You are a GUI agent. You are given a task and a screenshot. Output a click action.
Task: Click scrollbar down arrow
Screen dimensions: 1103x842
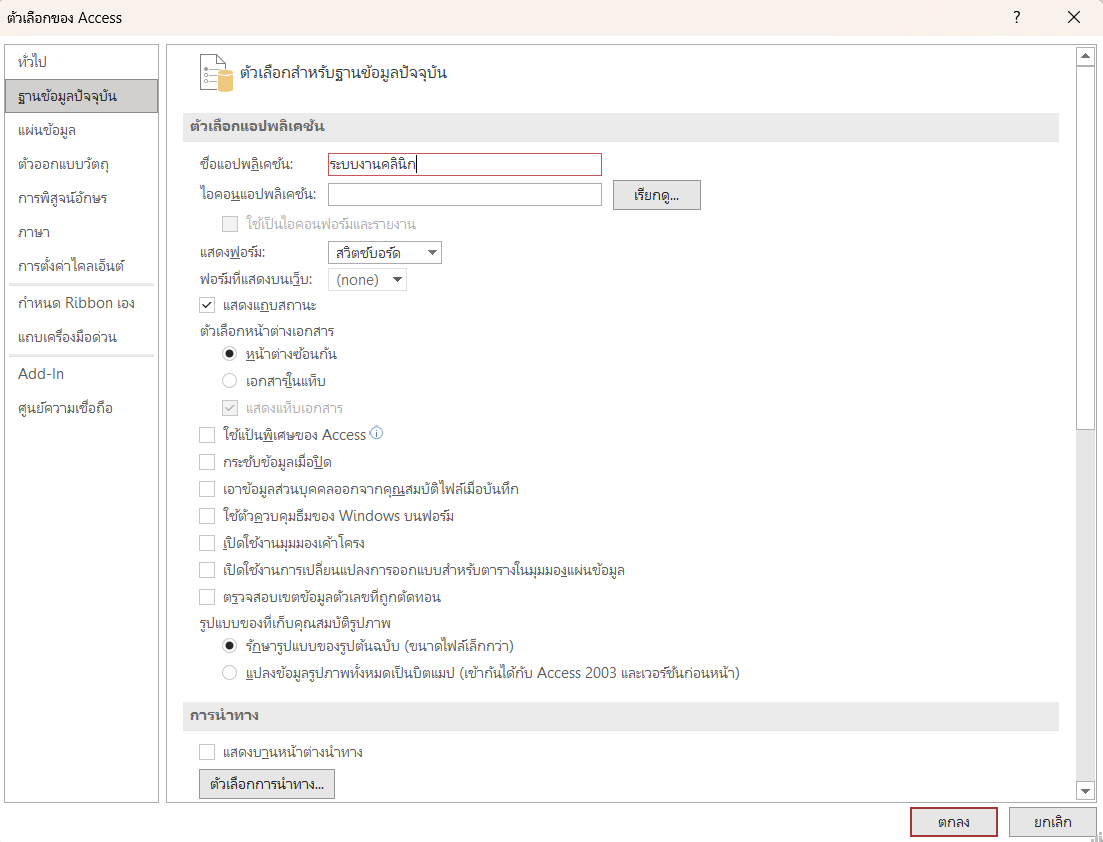tap(1085, 791)
